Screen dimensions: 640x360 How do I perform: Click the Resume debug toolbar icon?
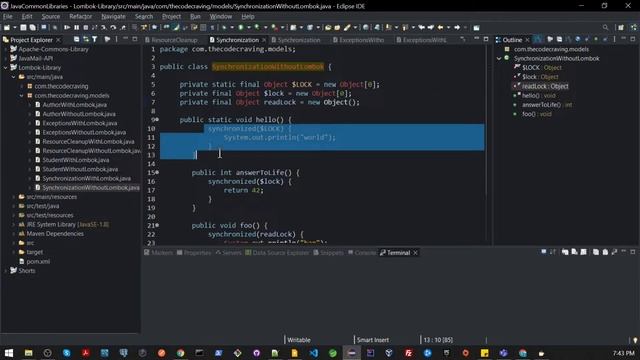[67, 27]
